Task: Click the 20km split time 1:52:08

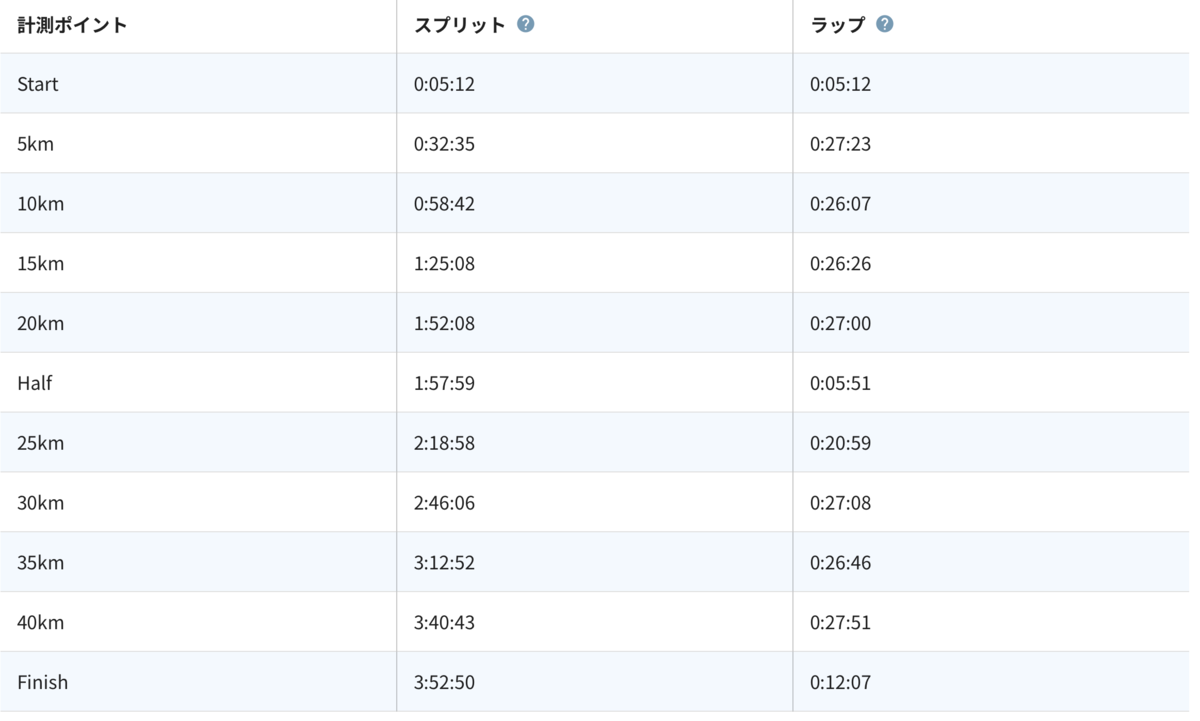Action: (444, 324)
